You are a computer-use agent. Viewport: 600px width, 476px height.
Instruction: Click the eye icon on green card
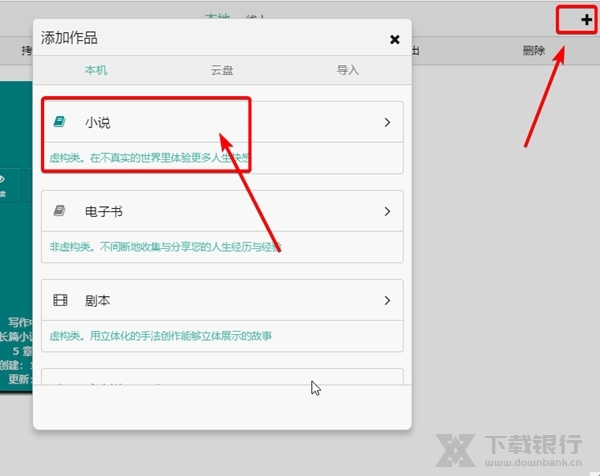pyautogui.click(x=3, y=180)
